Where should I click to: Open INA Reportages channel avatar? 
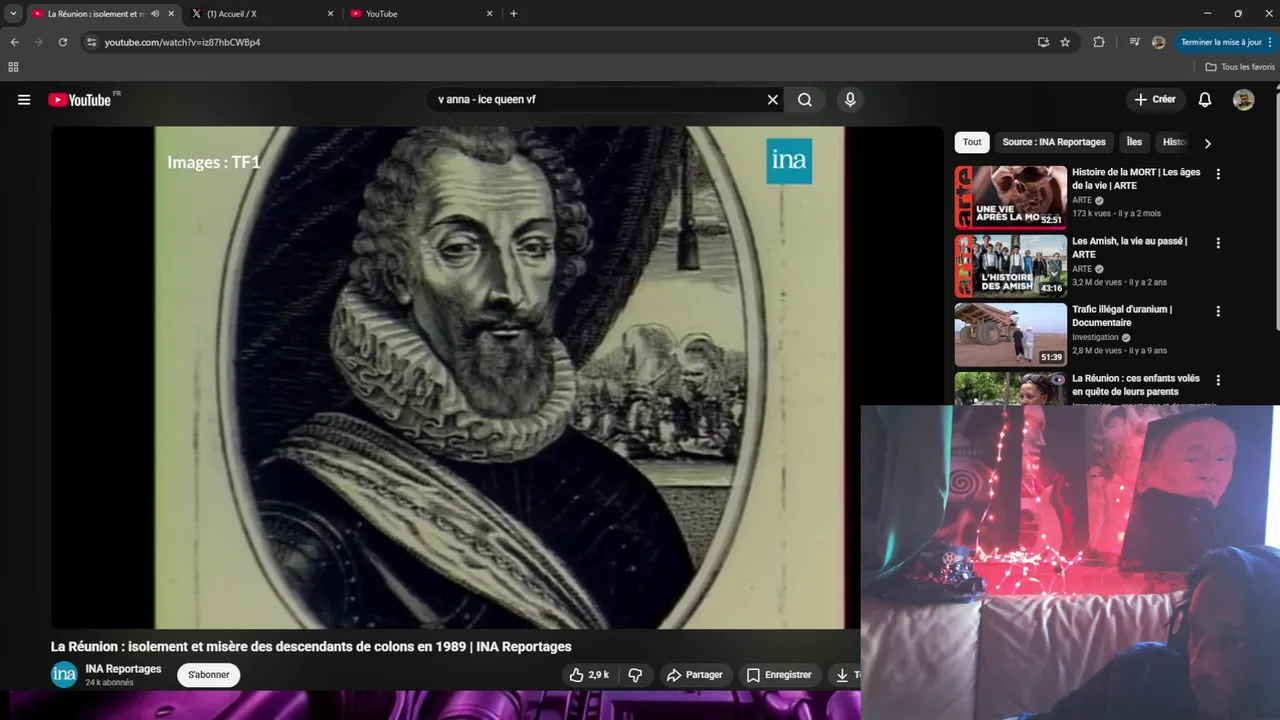(64, 675)
